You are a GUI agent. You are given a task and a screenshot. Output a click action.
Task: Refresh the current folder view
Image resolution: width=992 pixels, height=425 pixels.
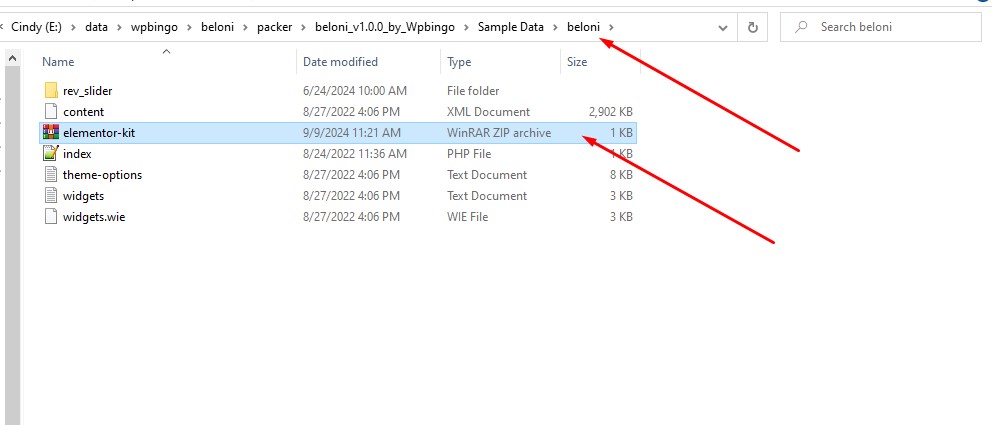tap(752, 27)
